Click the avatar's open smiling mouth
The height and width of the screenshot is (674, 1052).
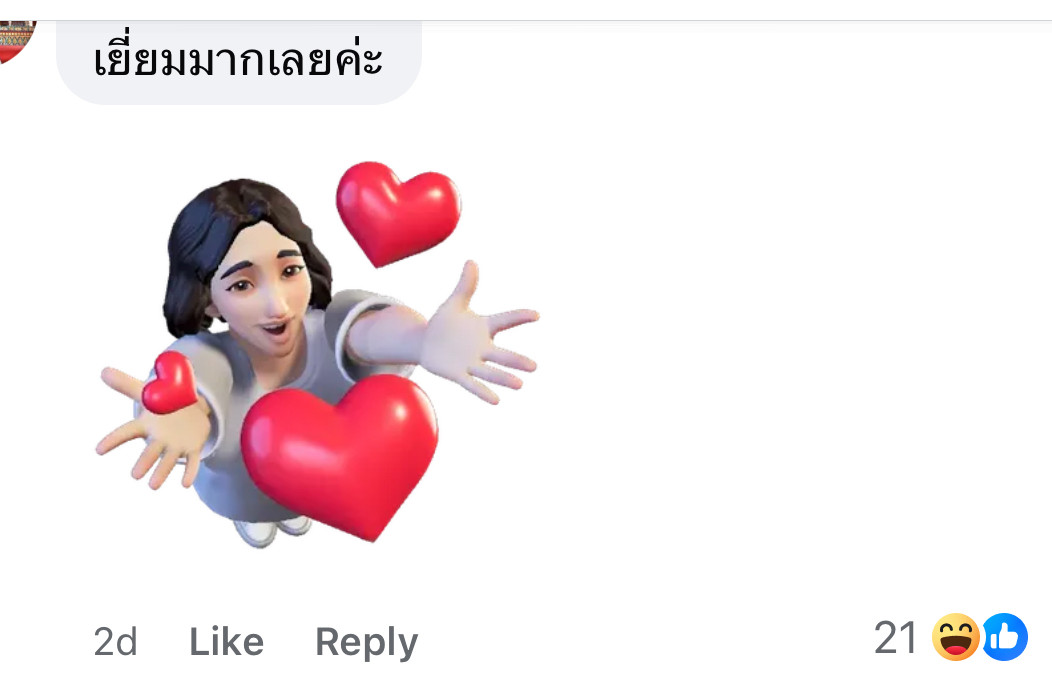[274, 330]
